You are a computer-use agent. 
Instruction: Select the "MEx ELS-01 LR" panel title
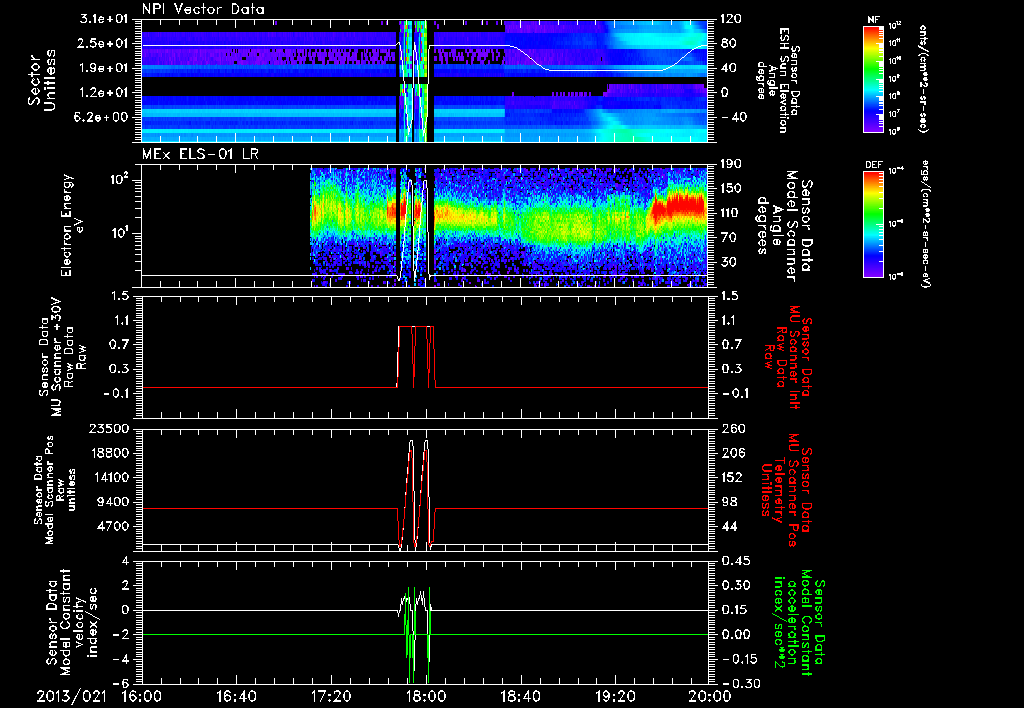198,155
